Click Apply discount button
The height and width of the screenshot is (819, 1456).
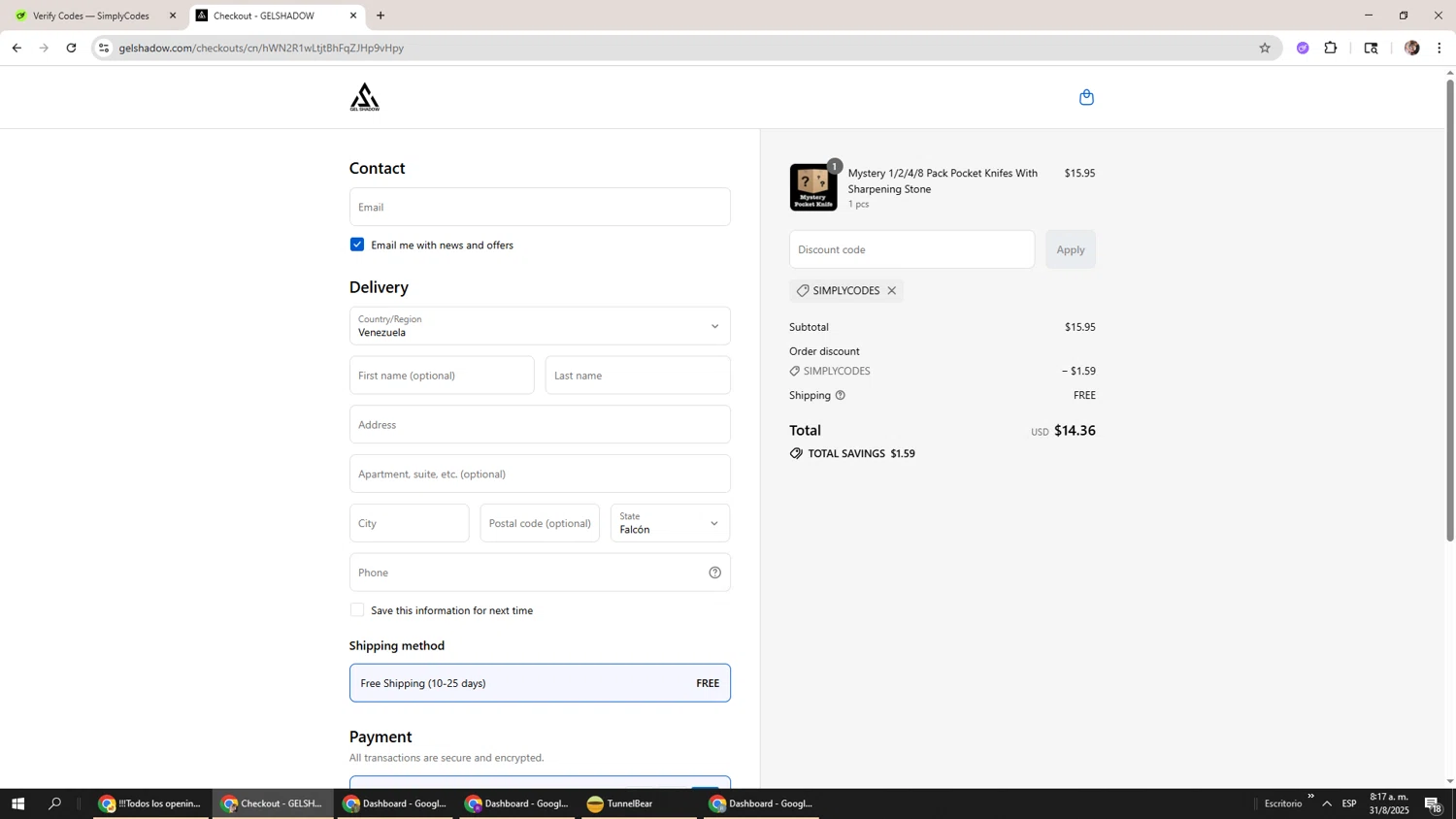[x=1070, y=249]
